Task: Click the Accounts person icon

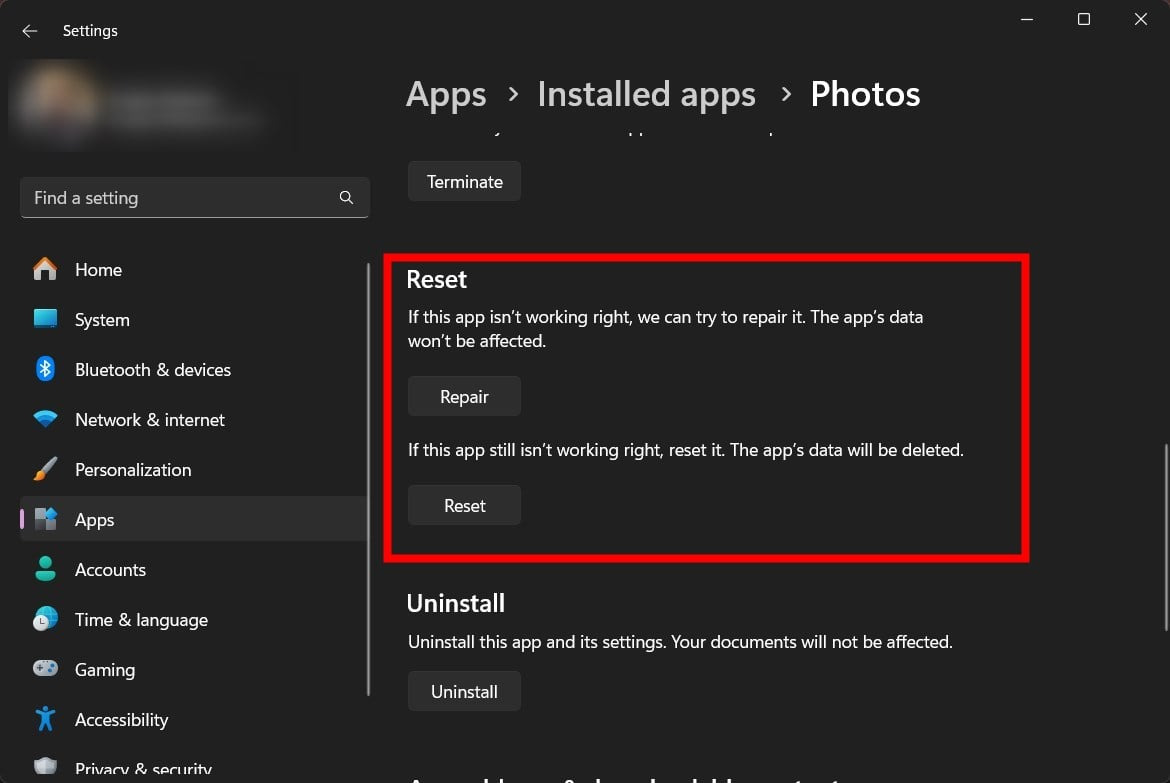Action: click(x=45, y=569)
